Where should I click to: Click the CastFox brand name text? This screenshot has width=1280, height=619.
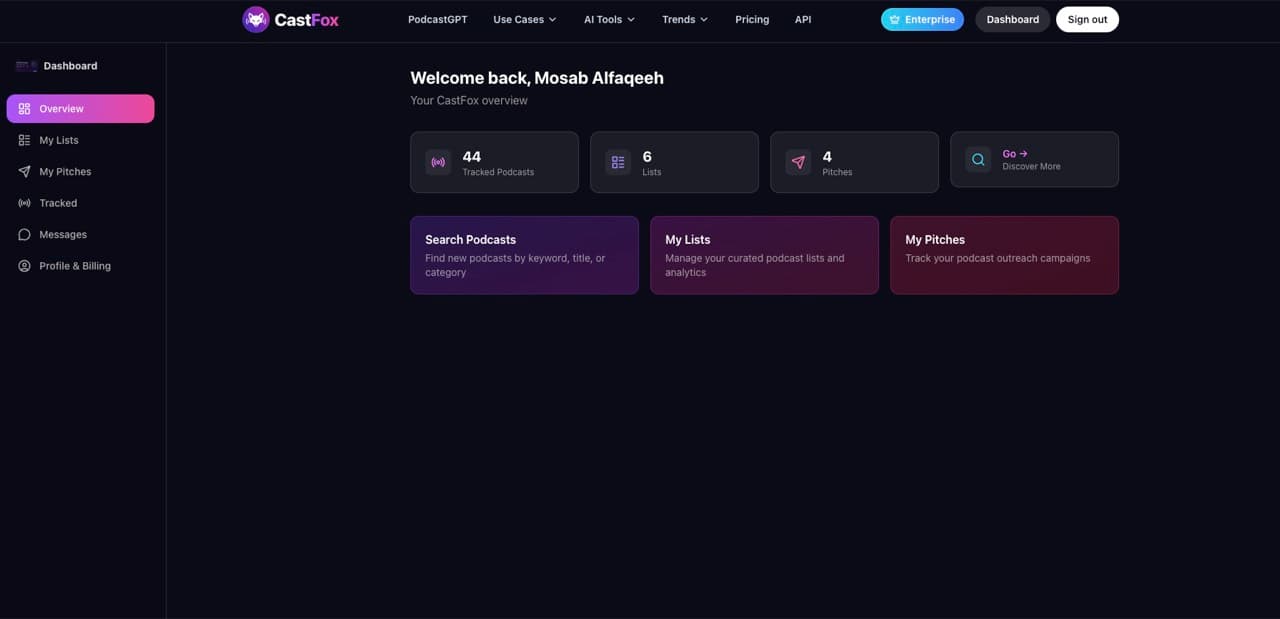(x=307, y=20)
